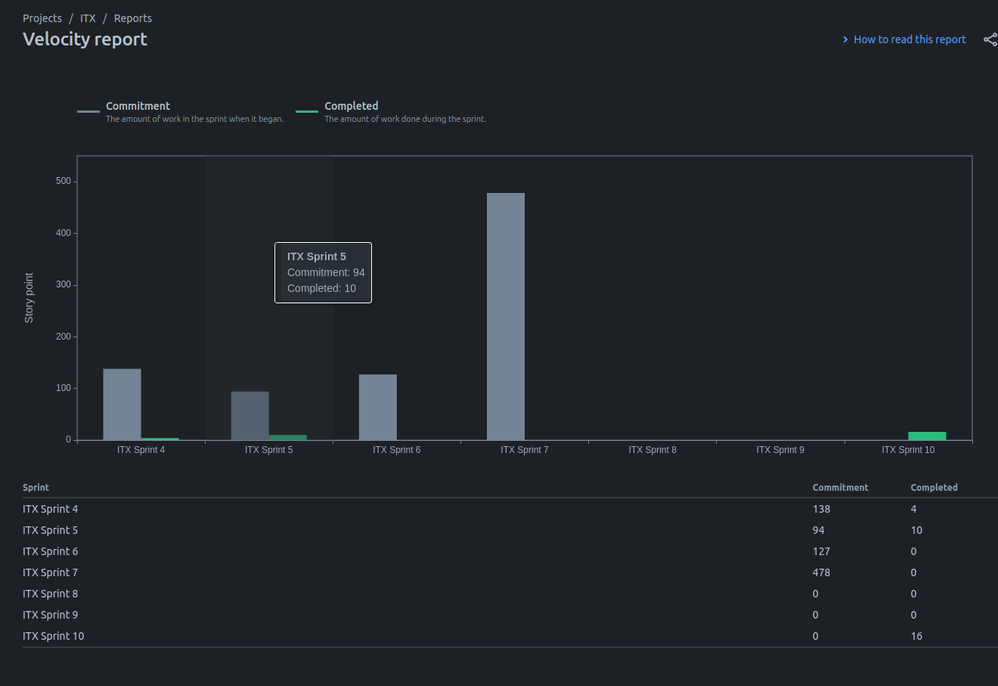Click completed value 4 for Sprint 4
Screen dimensions: 998x686
tap(913, 509)
